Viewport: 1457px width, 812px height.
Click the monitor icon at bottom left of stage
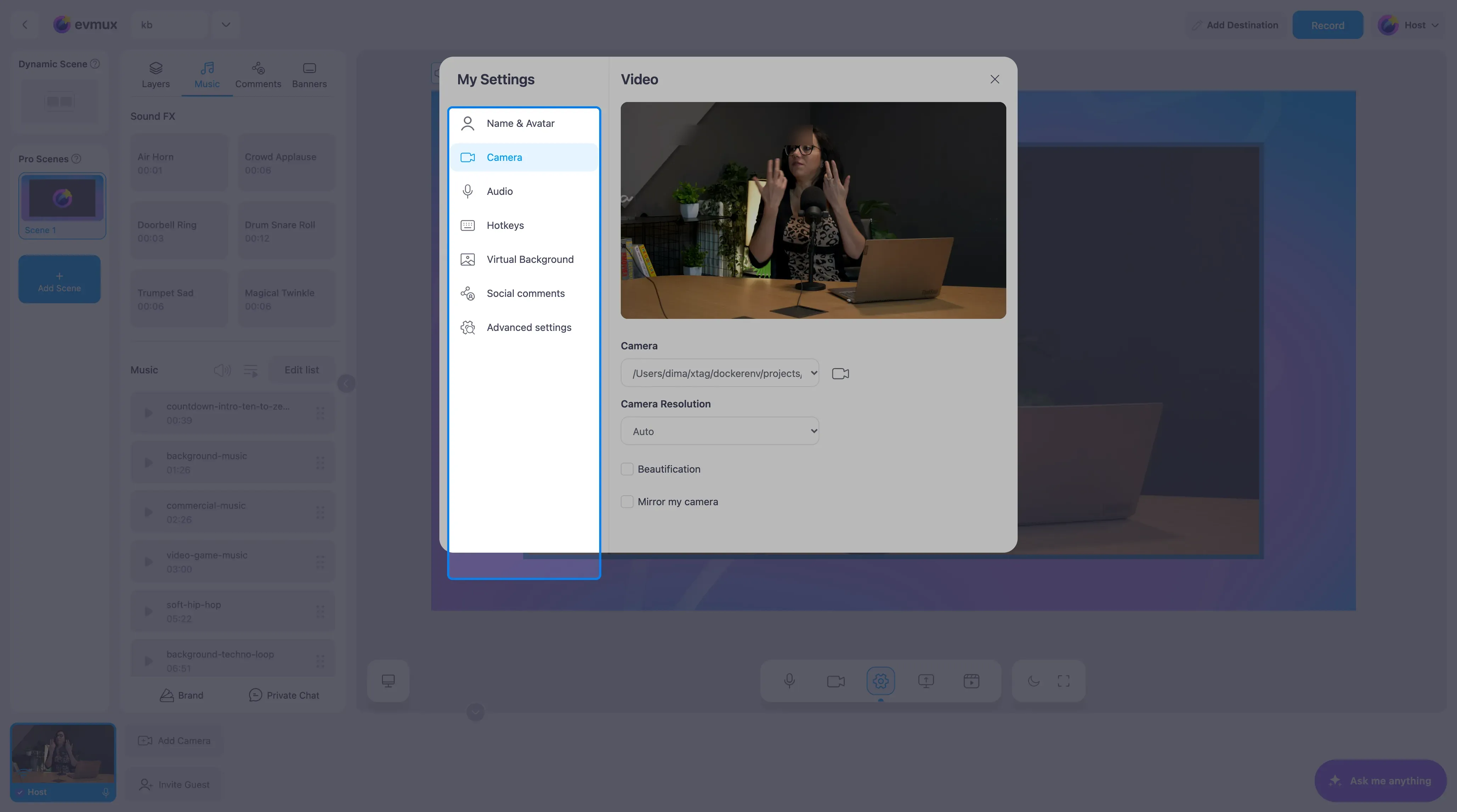[x=388, y=681]
